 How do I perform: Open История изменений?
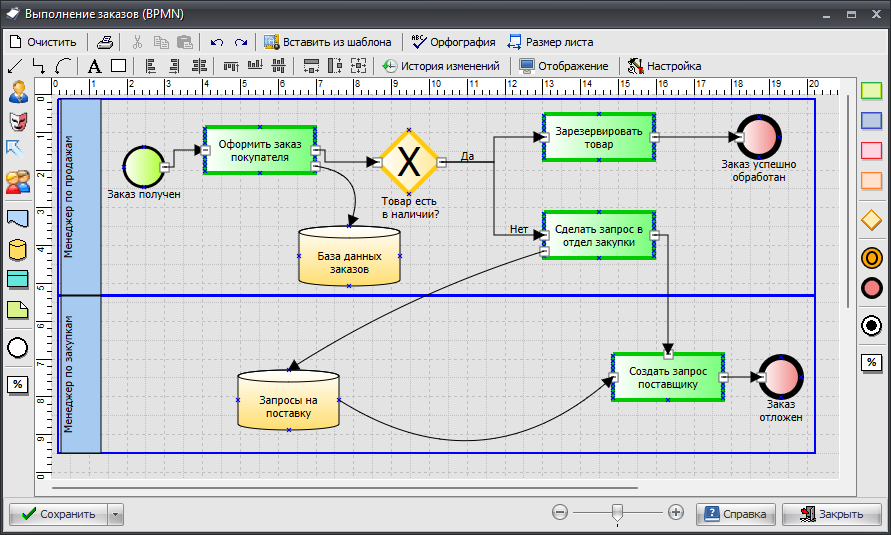(x=441, y=66)
